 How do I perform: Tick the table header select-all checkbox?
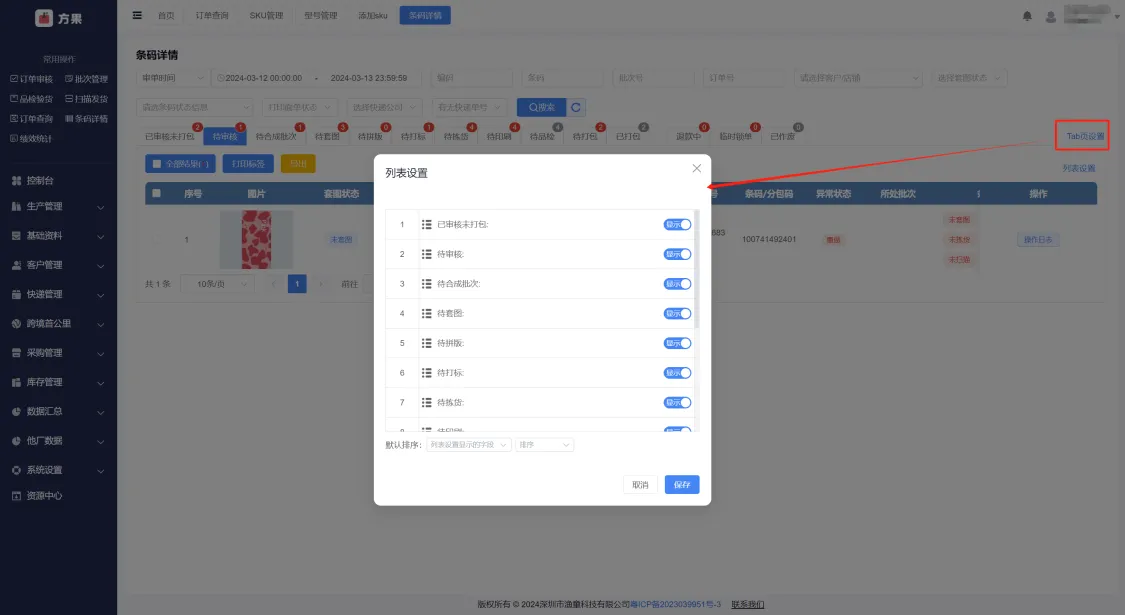click(x=156, y=193)
